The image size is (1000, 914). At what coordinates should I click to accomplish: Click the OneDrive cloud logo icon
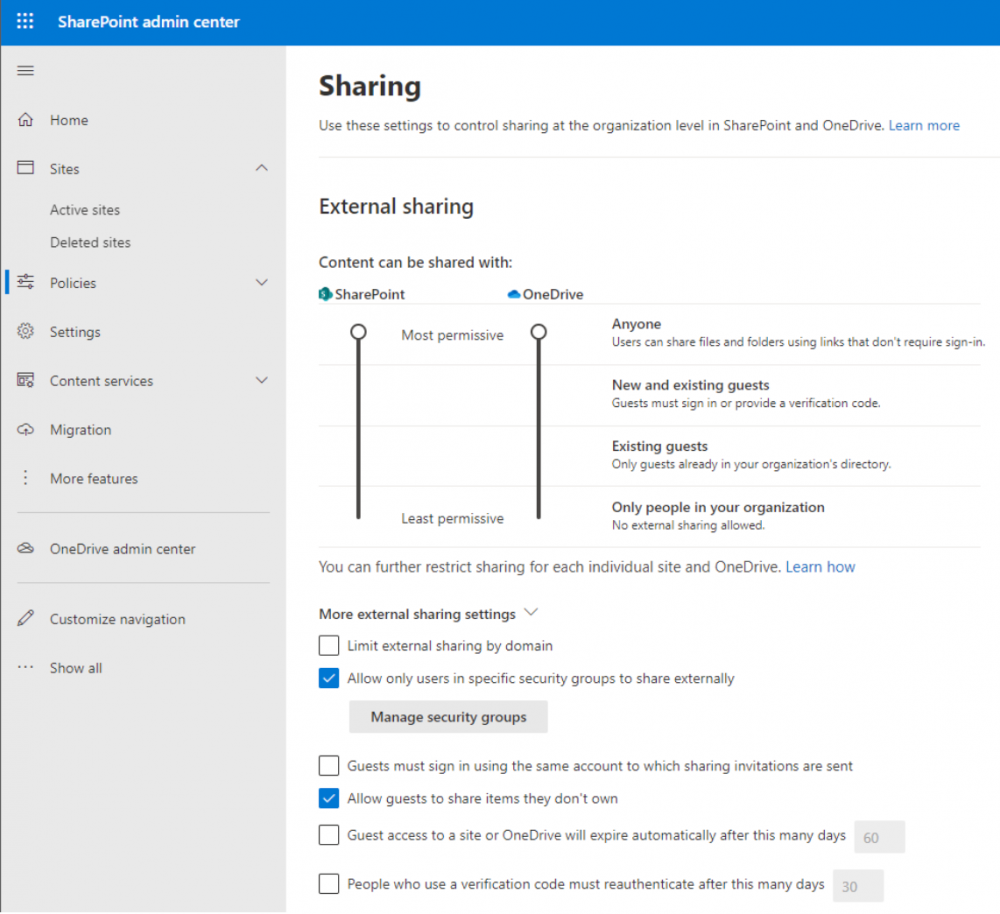coord(514,294)
